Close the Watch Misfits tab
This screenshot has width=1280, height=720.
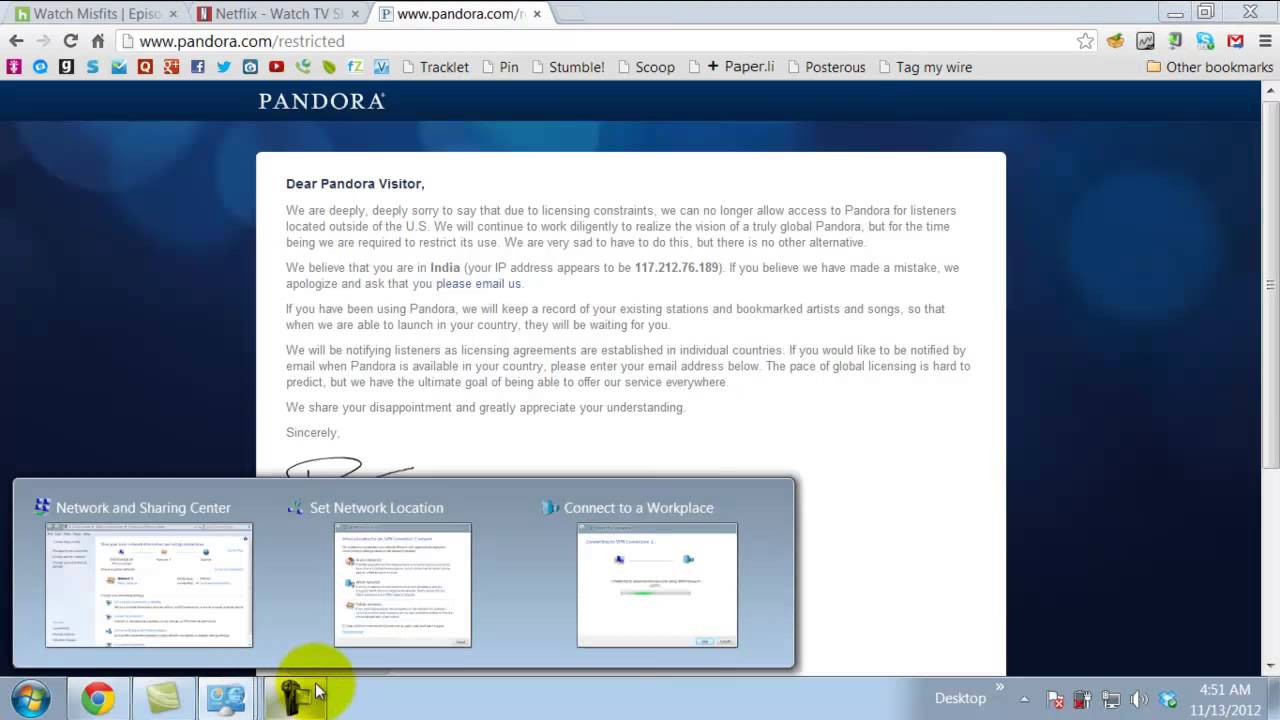(x=174, y=14)
